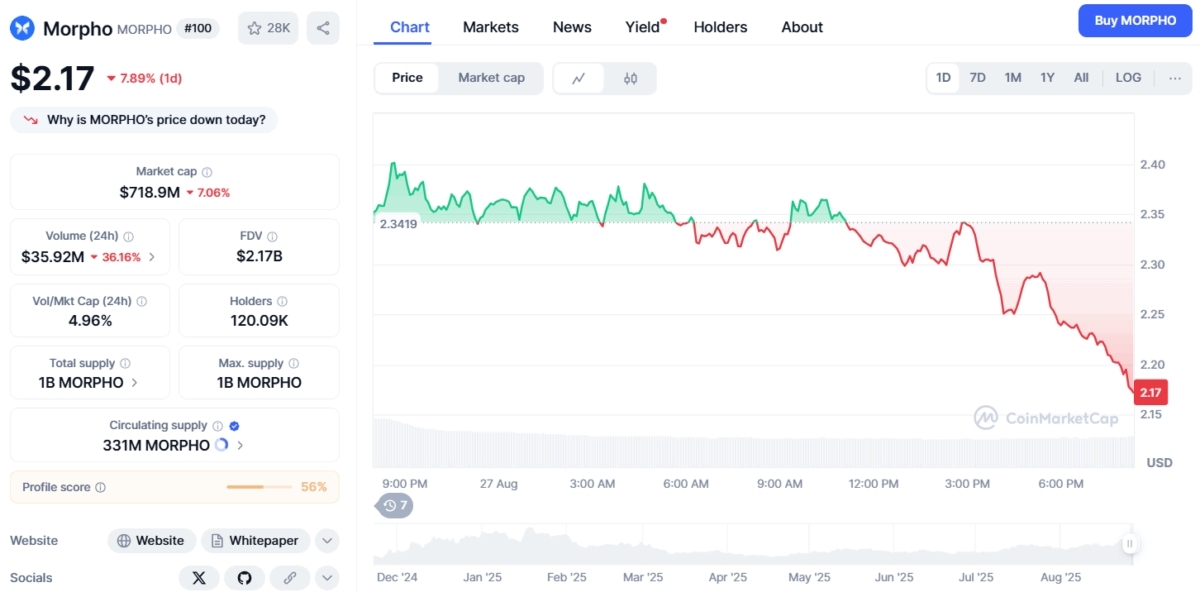Open the Markets tab
The height and width of the screenshot is (592, 1200).
click(x=490, y=27)
